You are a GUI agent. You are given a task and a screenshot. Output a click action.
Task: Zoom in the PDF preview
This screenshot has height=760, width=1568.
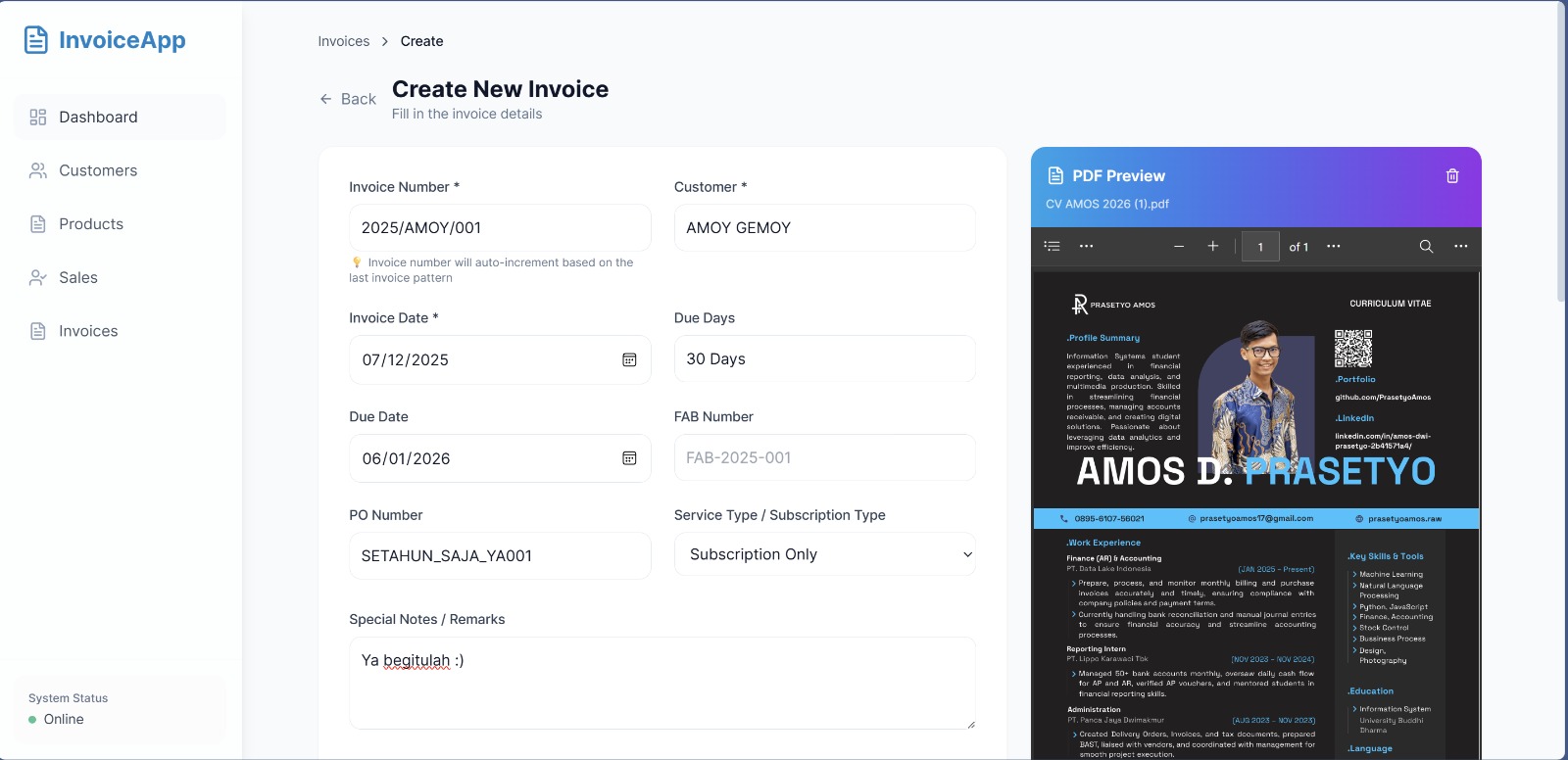(x=1213, y=247)
